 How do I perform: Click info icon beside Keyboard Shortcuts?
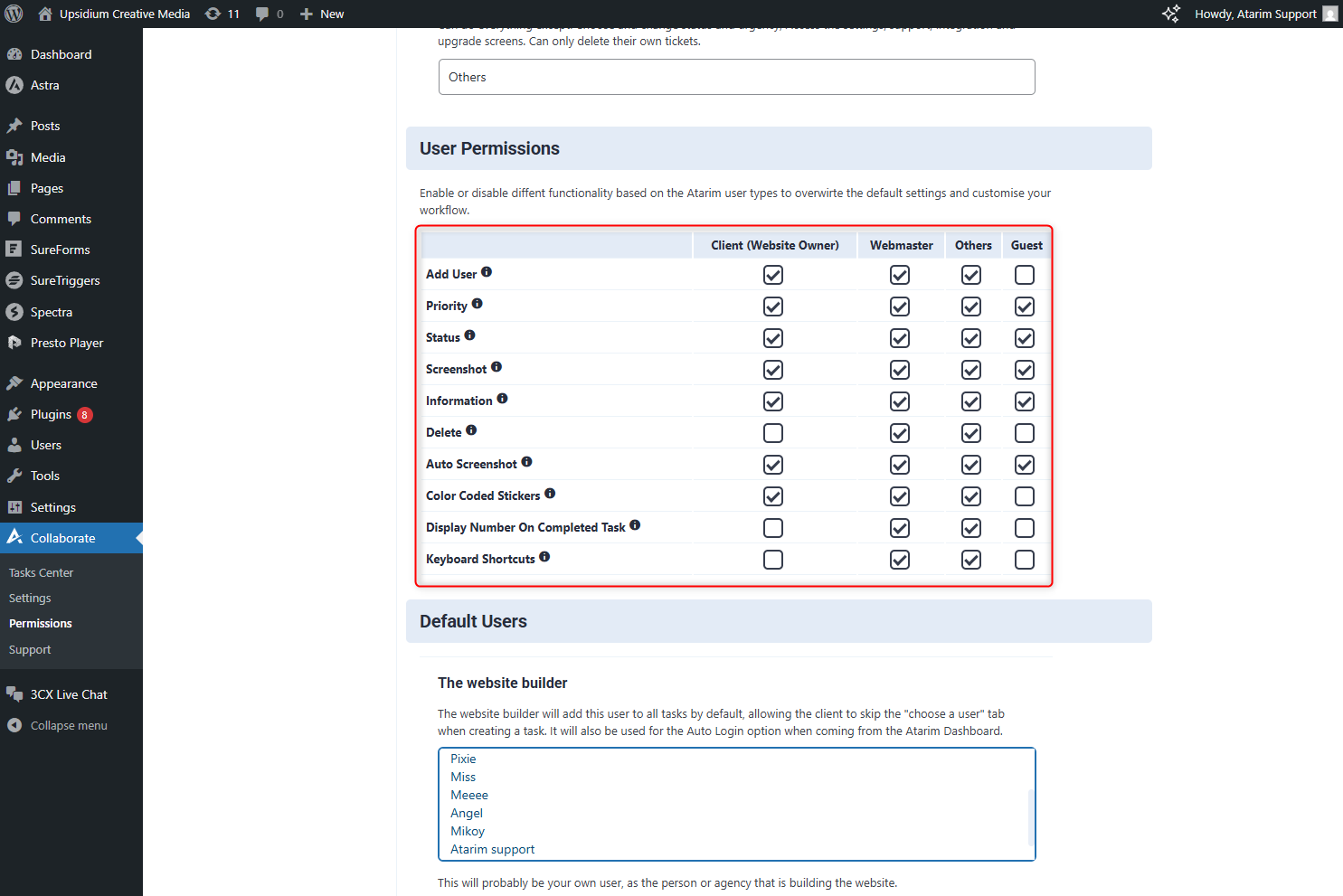click(544, 557)
